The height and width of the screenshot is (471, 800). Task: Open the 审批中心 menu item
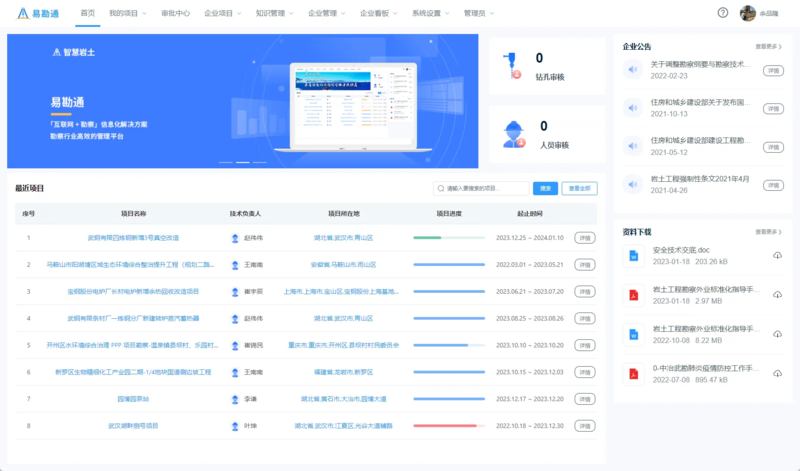(x=176, y=13)
